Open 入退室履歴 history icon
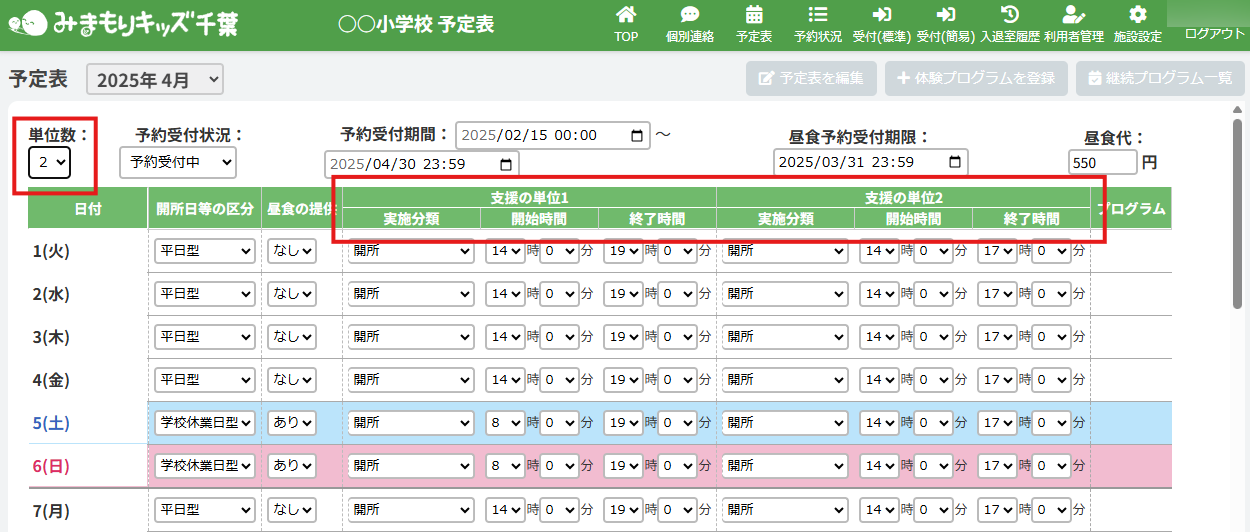Viewport: 1250px width, 532px height. point(1010,15)
